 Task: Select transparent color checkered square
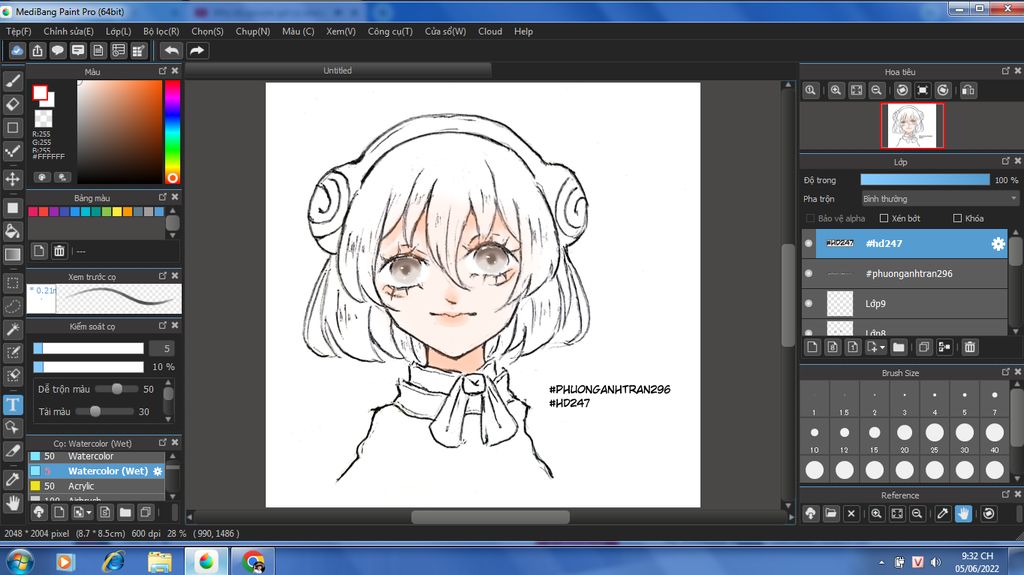pyautogui.click(x=44, y=118)
